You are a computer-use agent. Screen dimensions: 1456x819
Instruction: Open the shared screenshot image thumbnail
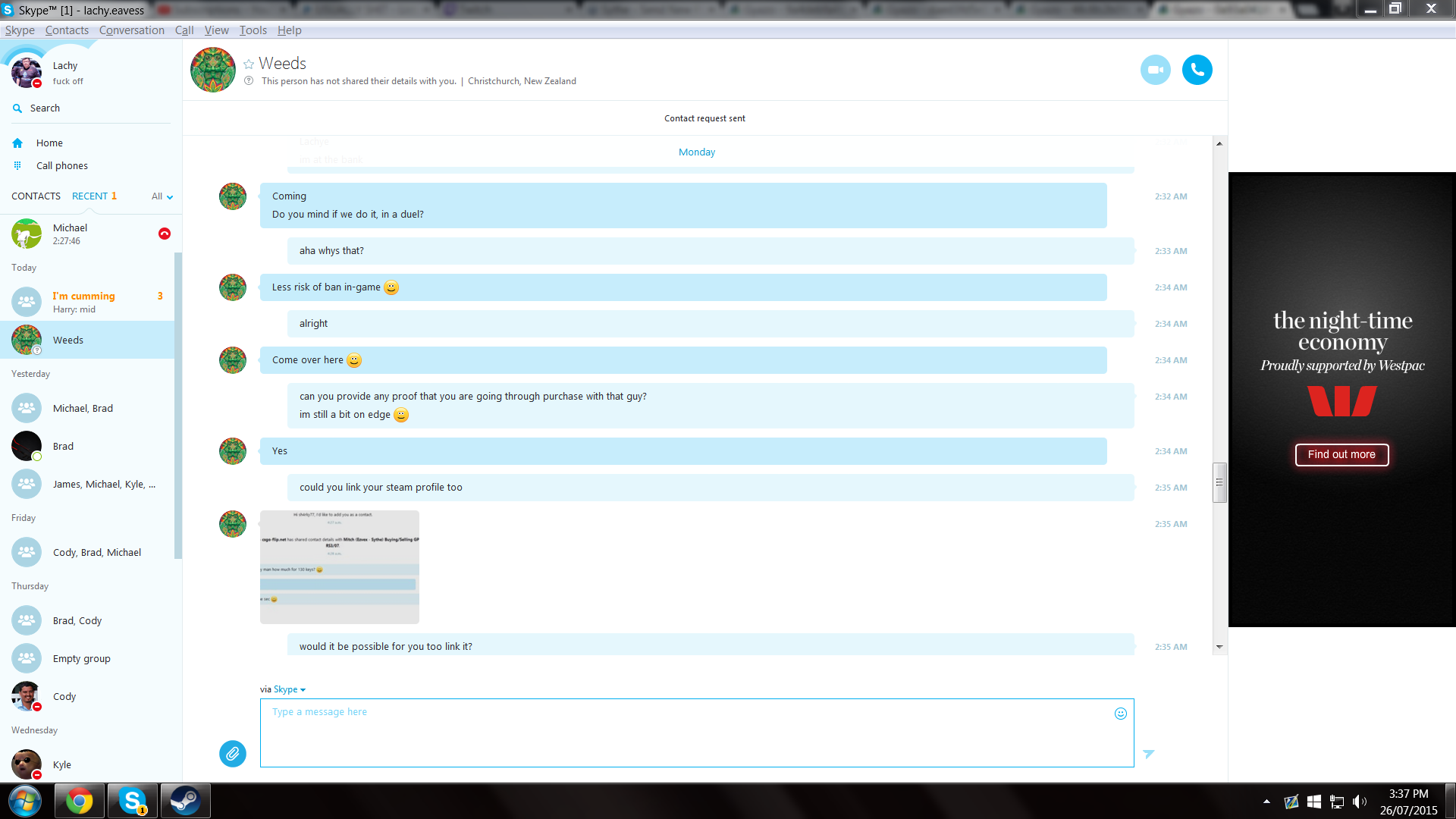point(339,566)
